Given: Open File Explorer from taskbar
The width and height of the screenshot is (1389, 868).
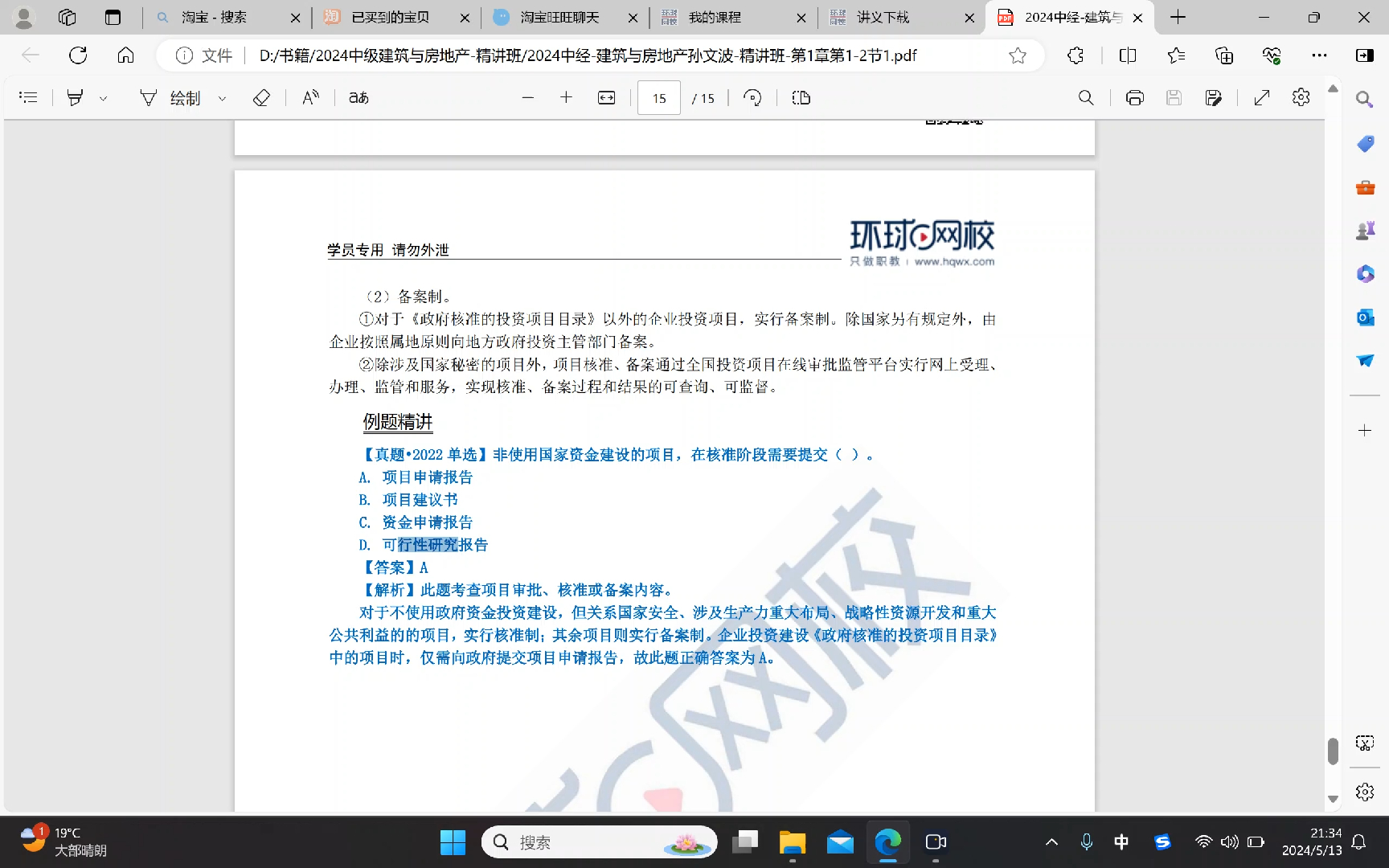Looking at the screenshot, I should click(793, 842).
